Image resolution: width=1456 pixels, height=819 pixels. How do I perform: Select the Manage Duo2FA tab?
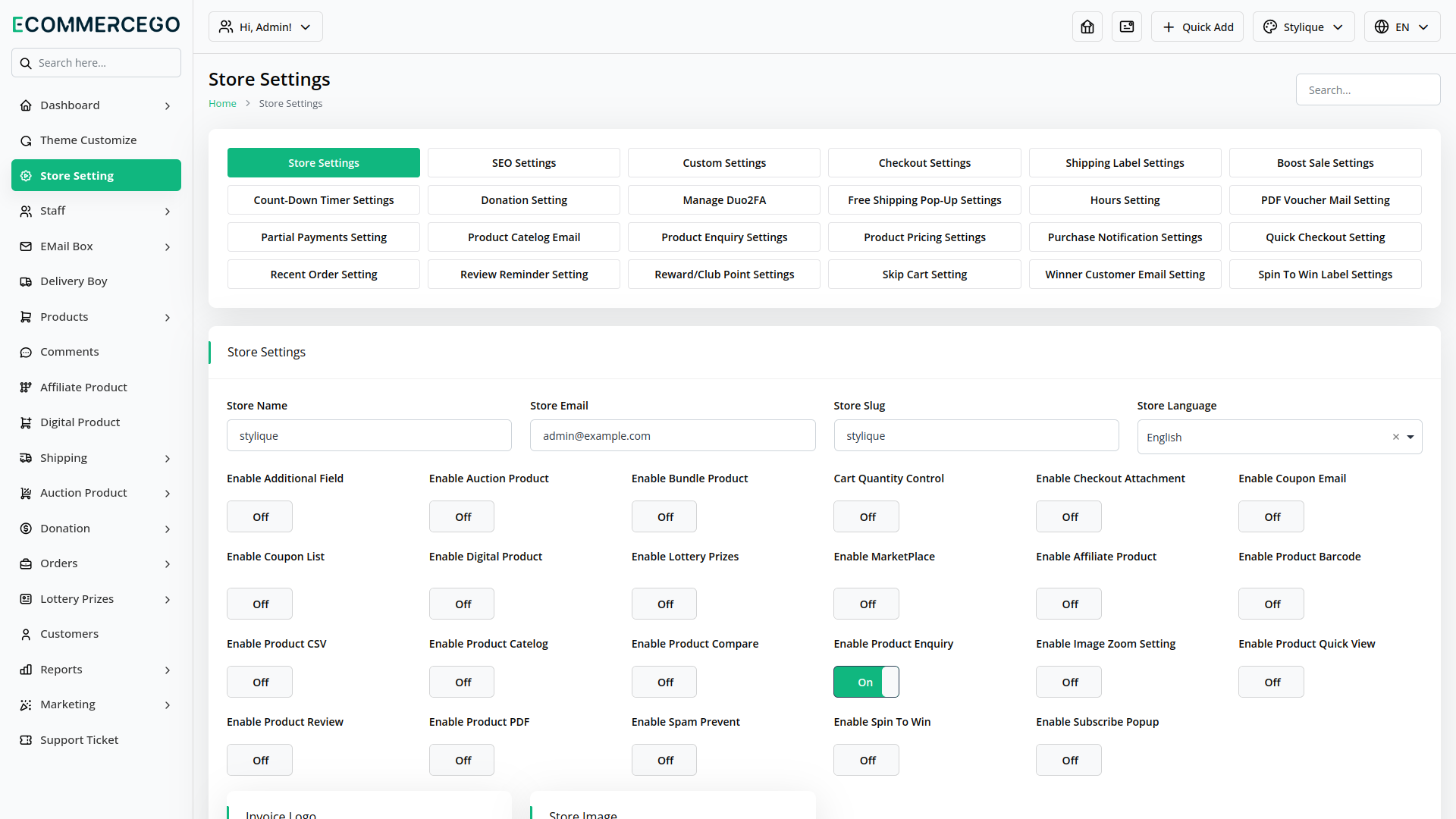[x=724, y=199]
